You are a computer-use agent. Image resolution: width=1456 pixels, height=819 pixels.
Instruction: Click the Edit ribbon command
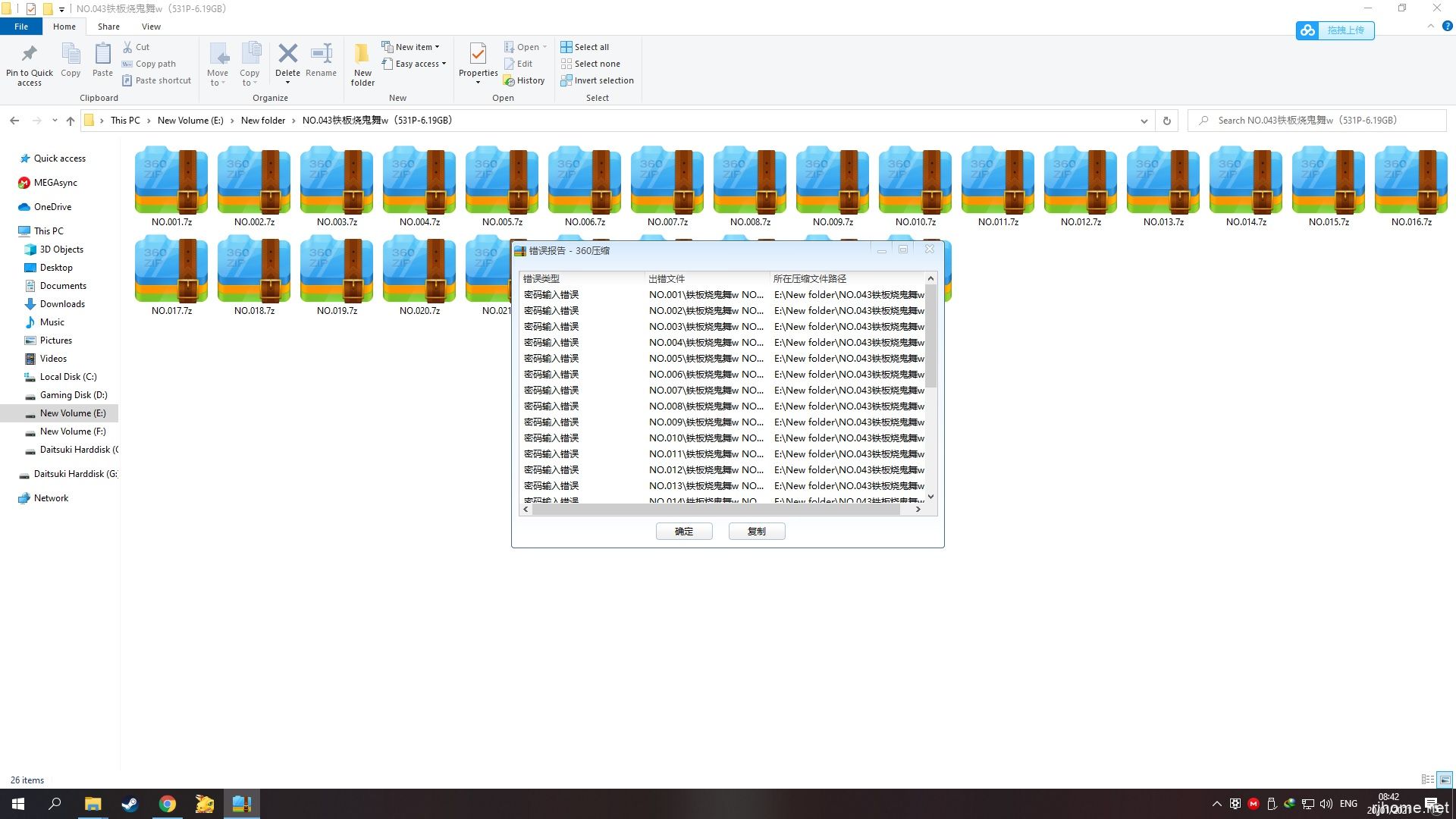518,64
